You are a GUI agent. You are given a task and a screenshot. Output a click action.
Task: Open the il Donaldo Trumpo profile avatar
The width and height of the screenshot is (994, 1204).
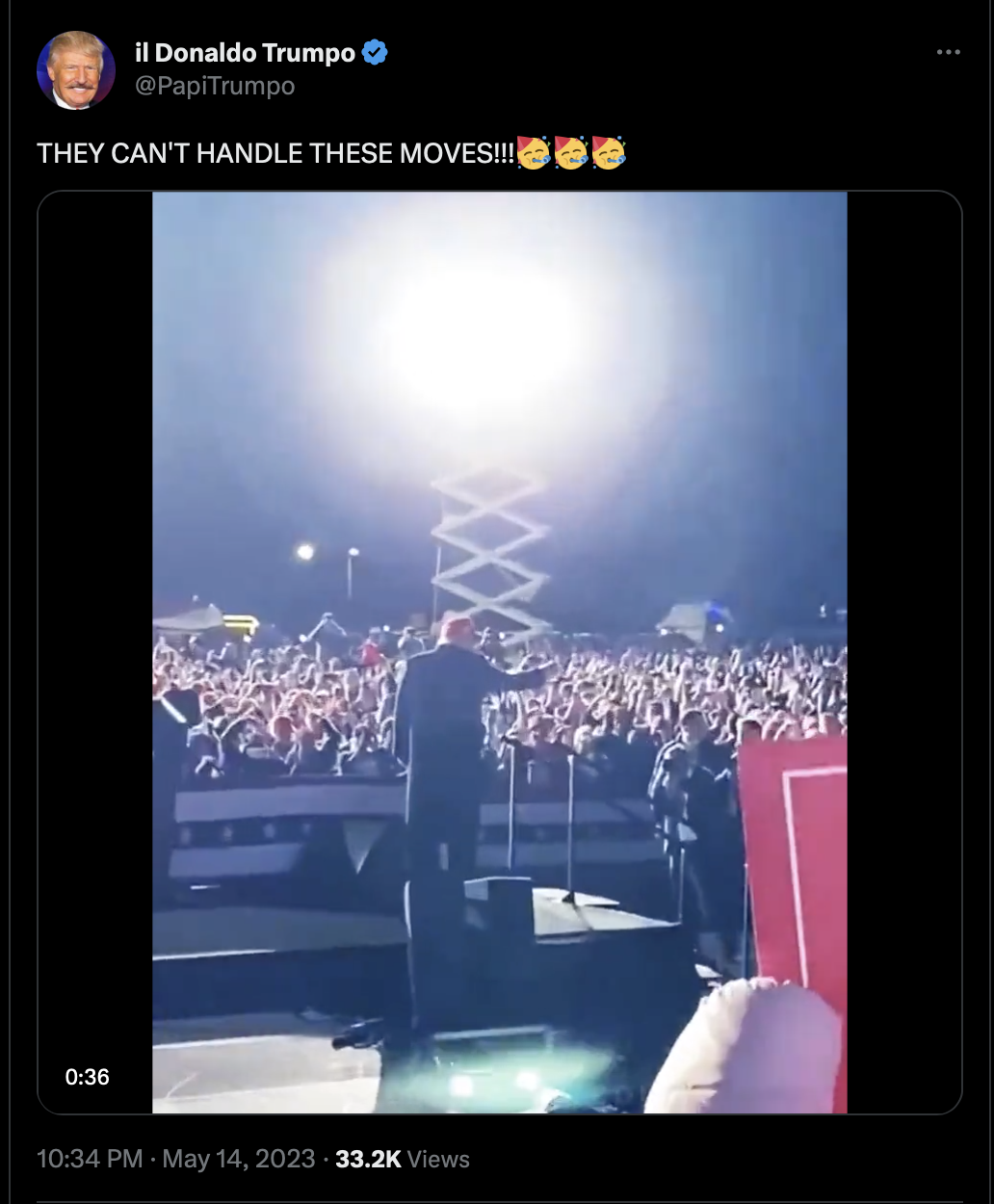coord(76,70)
